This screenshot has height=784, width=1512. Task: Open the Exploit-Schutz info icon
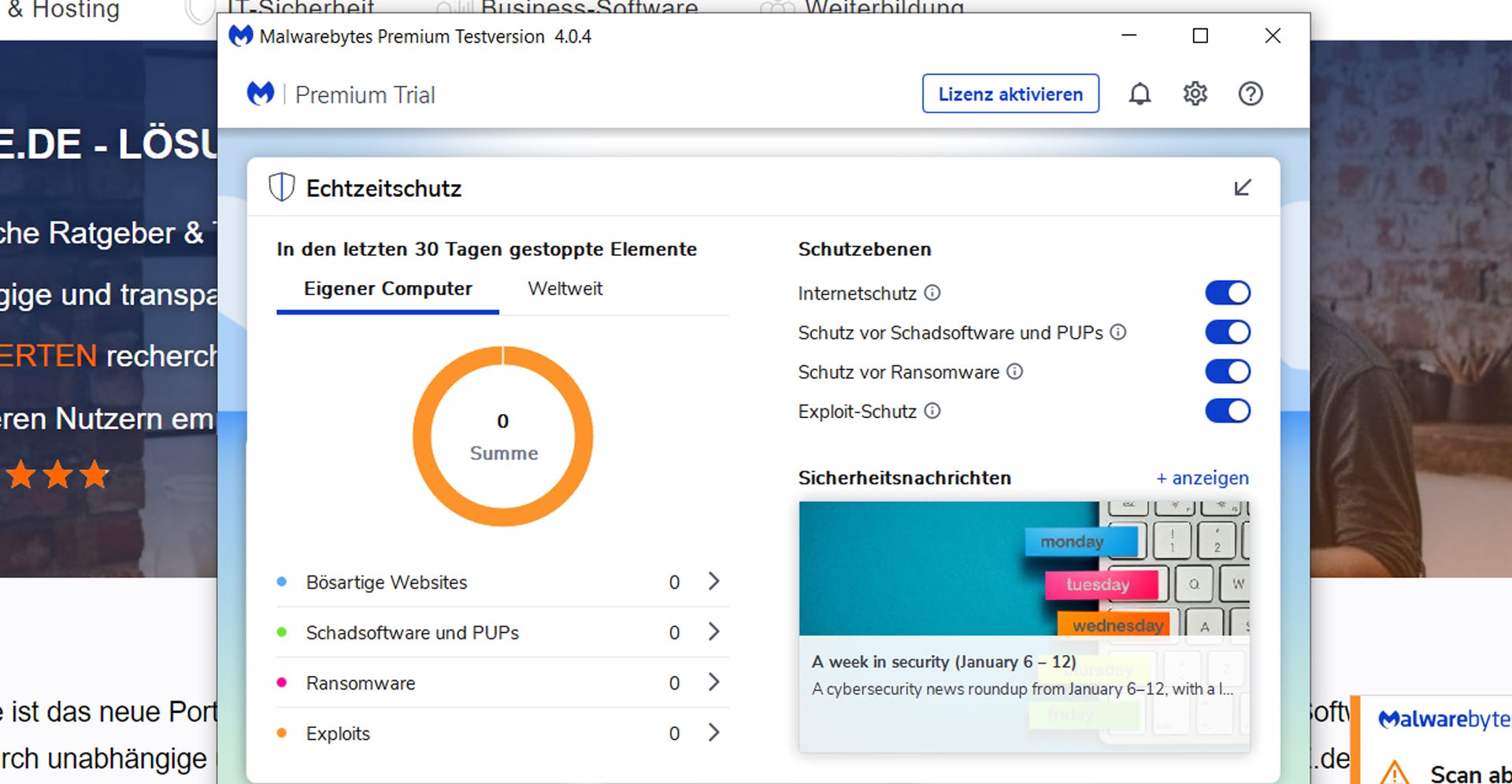click(932, 412)
